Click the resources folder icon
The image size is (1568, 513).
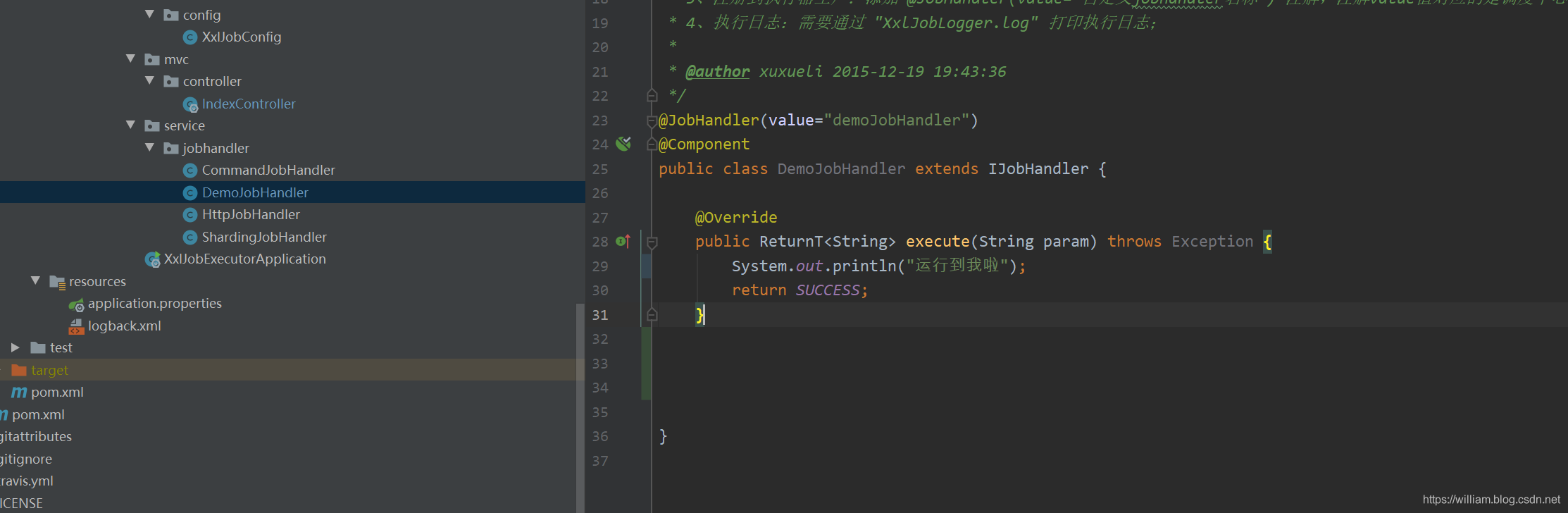57,282
